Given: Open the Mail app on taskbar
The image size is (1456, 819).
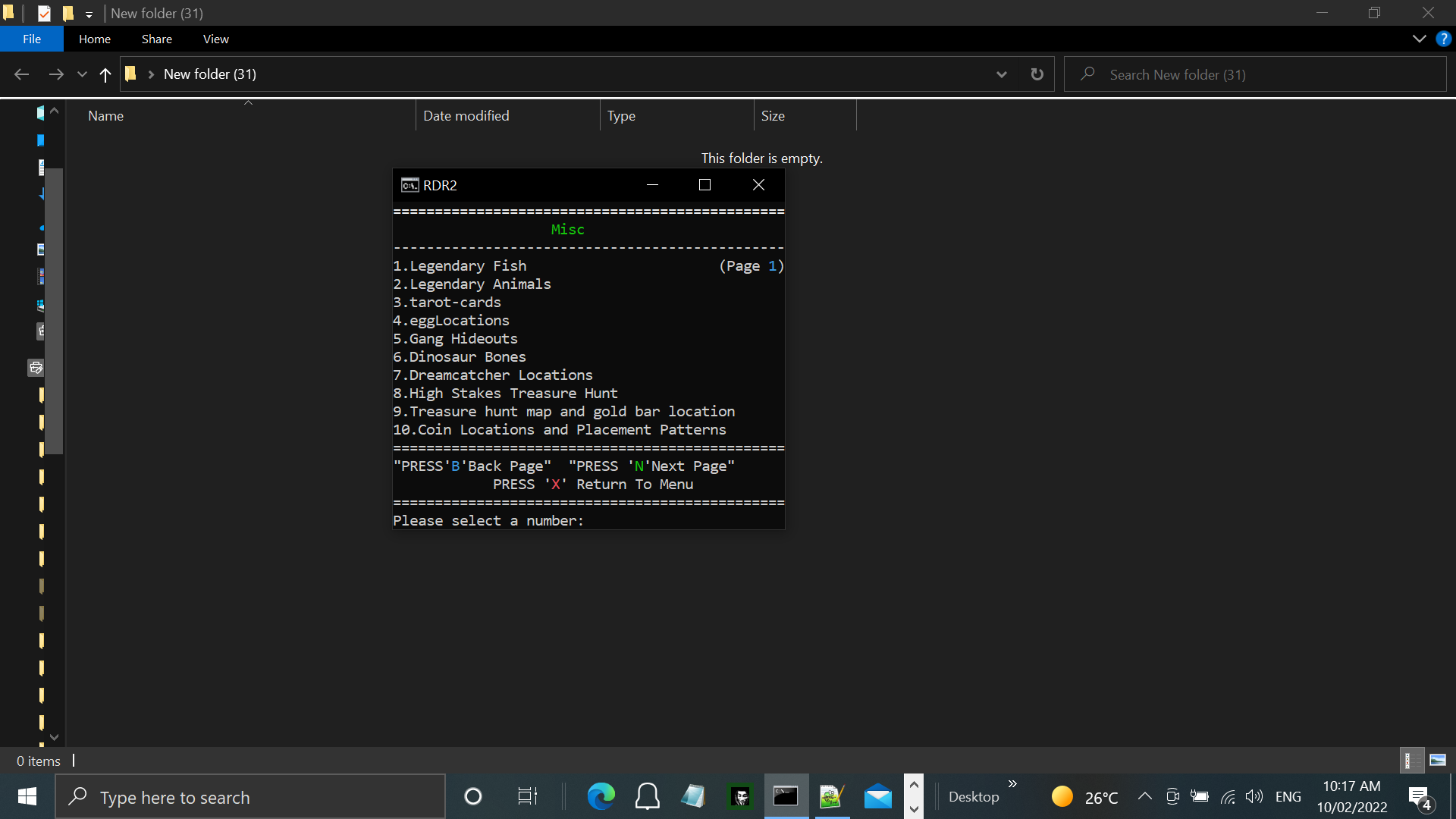Looking at the screenshot, I should click(877, 797).
